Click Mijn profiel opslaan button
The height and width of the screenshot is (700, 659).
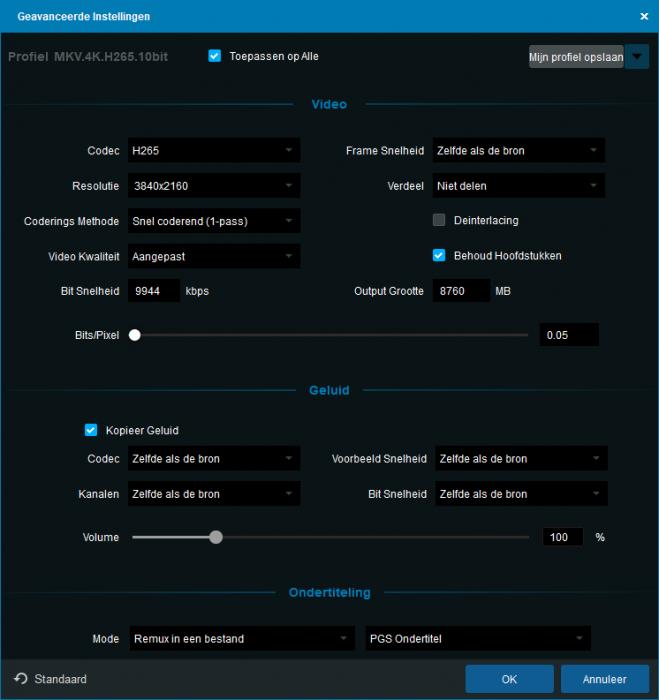coord(576,57)
